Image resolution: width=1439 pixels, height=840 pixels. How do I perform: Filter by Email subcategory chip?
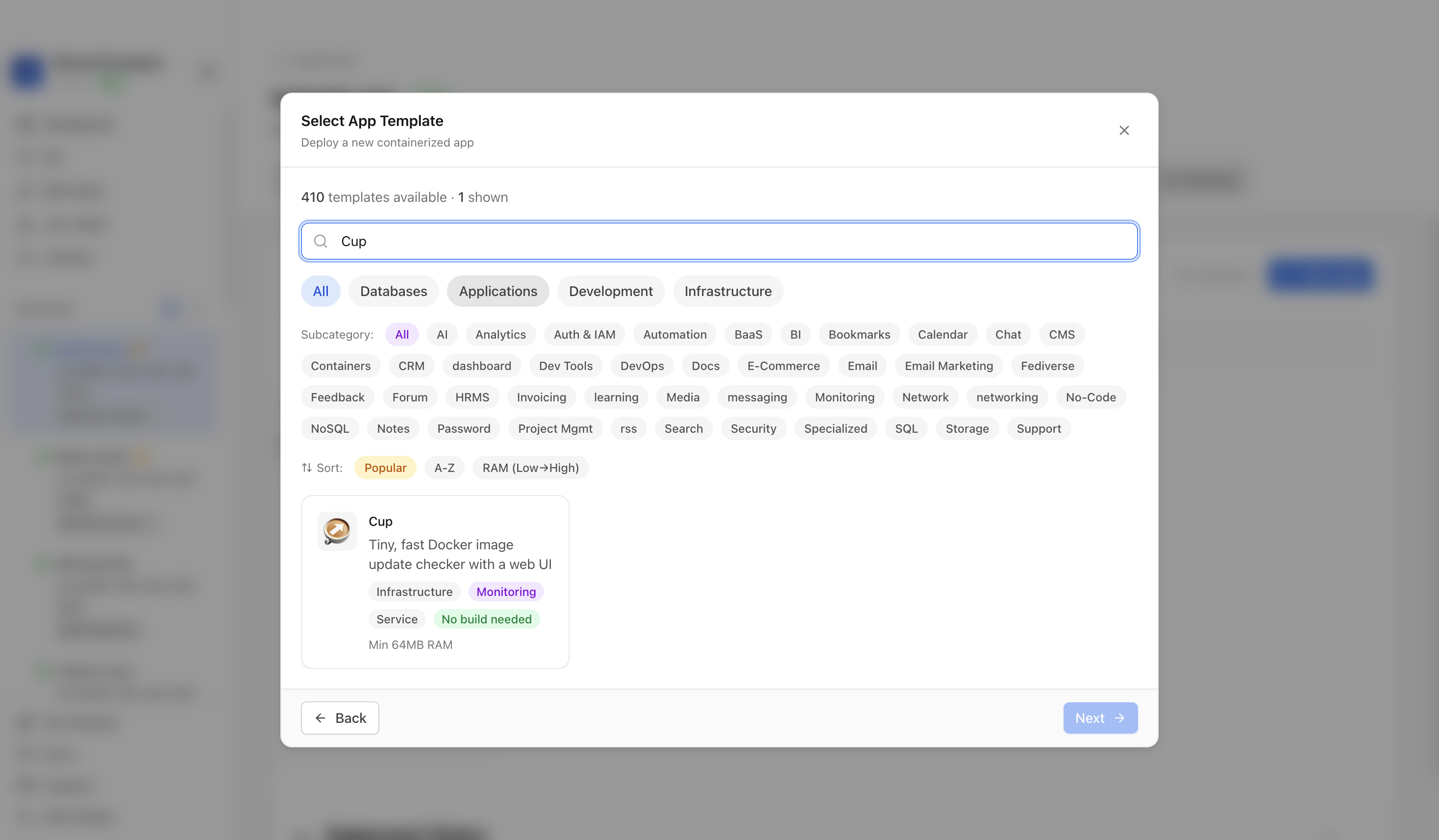pos(862,366)
